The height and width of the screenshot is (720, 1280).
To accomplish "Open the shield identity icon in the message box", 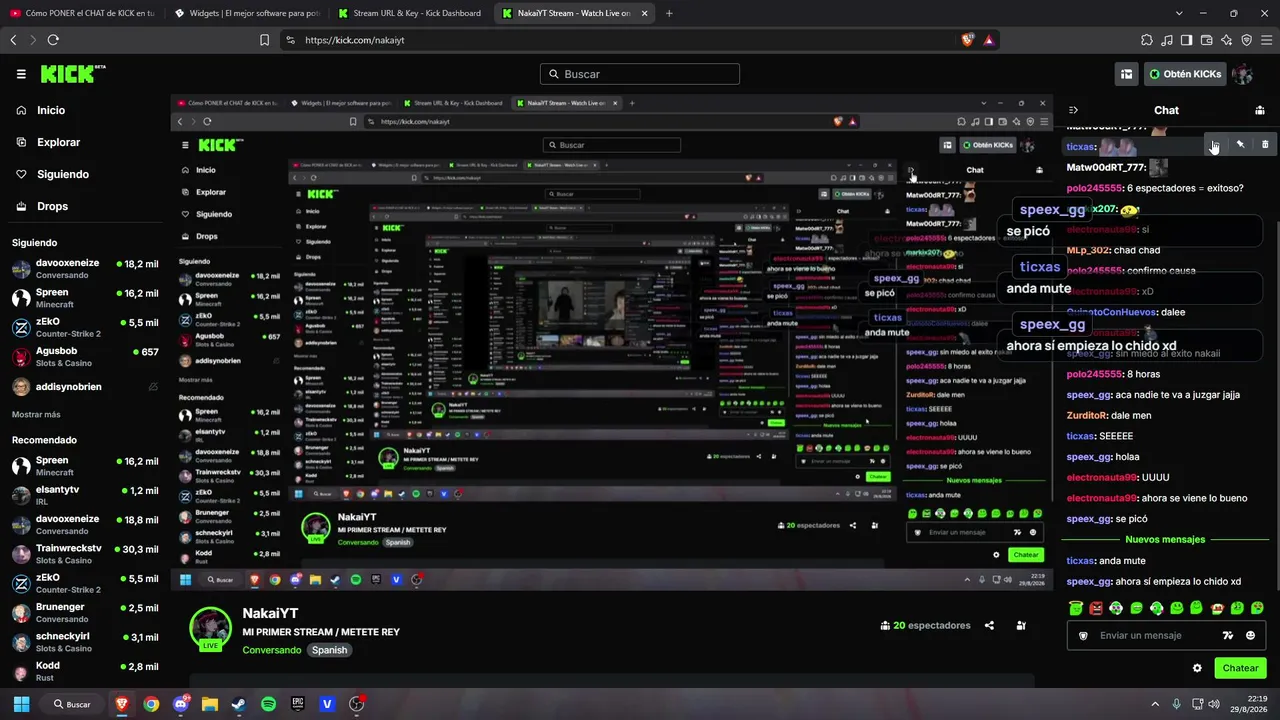I will pos(1083,636).
